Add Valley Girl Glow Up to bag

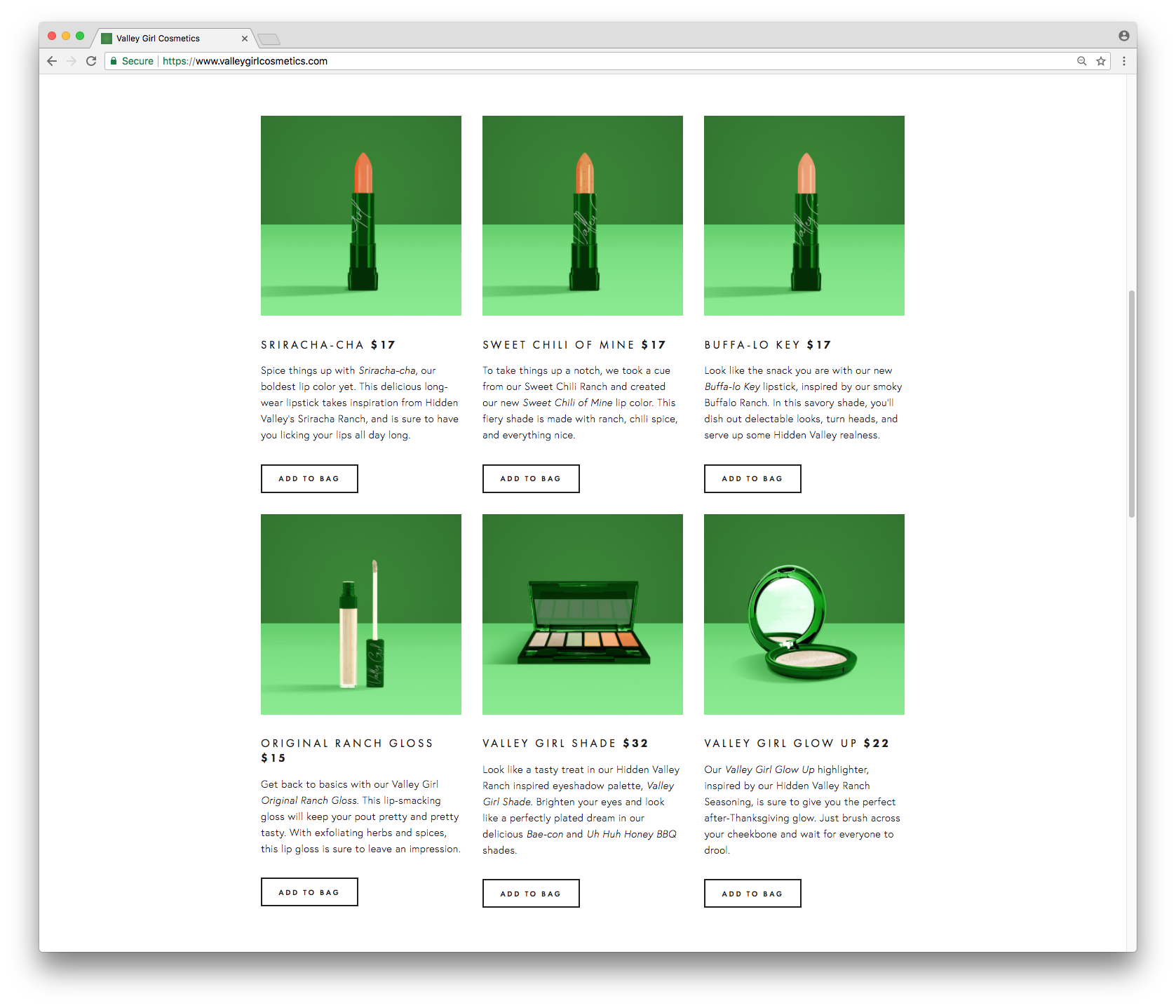(752, 894)
